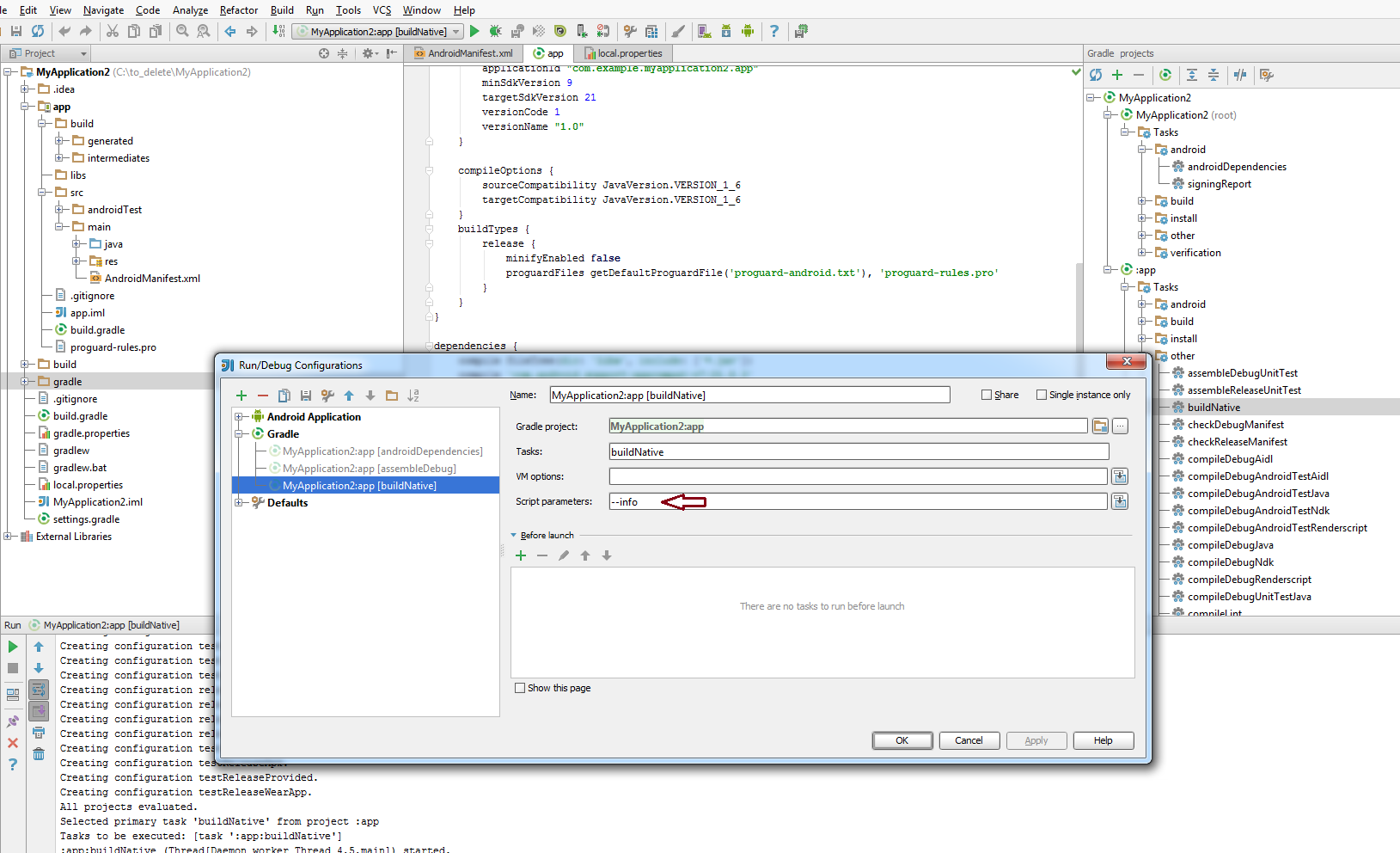Screen dimensions: 1400x853
Task: Click OK in Run/Debug Configurations dialog
Action: [x=902, y=740]
